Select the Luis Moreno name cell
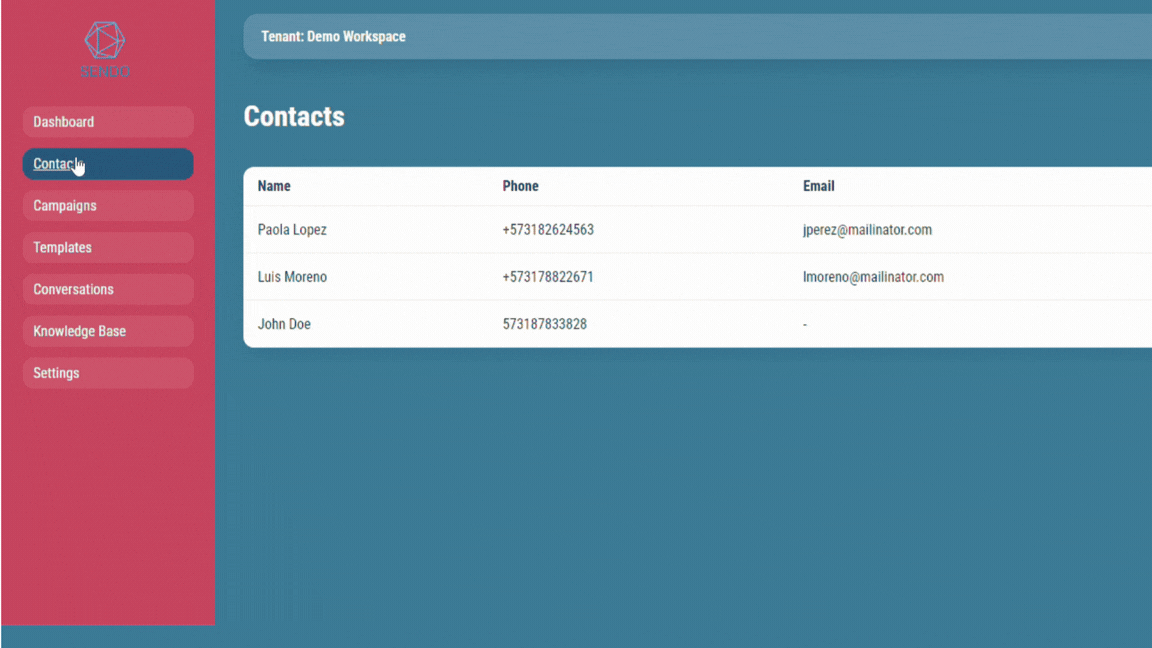1152x648 pixels. click(292, 277)
